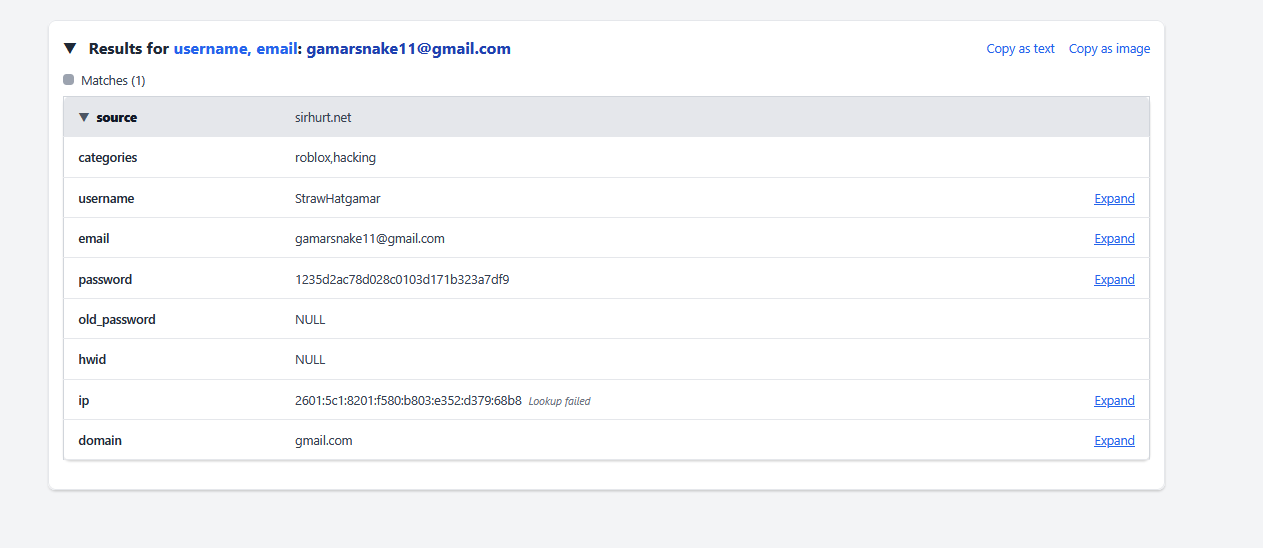Click the searched email in results header
Image resolution: width=1263 pixels, height=548 pixels.
click(x=408, y=49)
